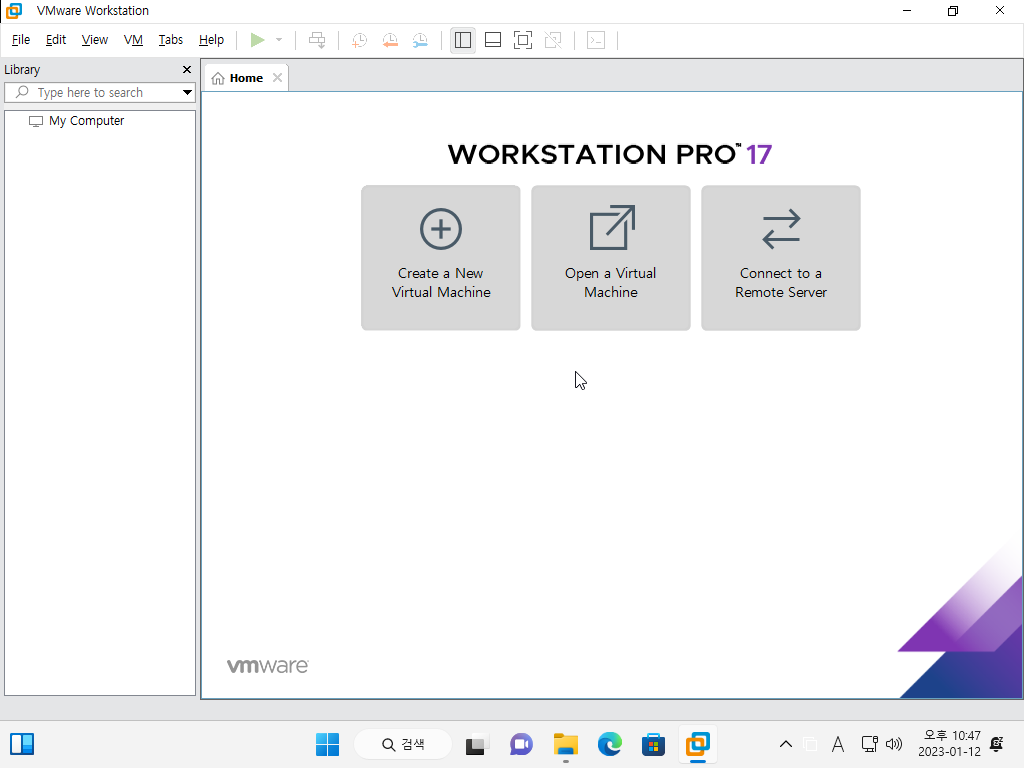Enter full screen mode icon
This screenshot has height=768, width=1024.
click(x=522, y=40)
